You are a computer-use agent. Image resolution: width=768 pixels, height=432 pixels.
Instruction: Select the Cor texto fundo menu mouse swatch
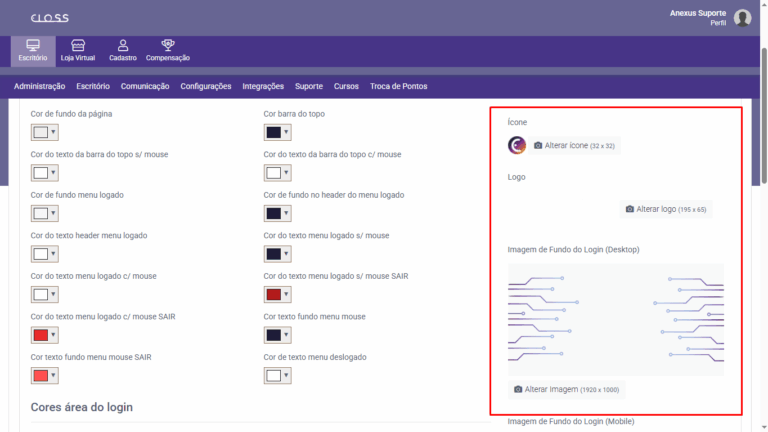click(273, 335)
